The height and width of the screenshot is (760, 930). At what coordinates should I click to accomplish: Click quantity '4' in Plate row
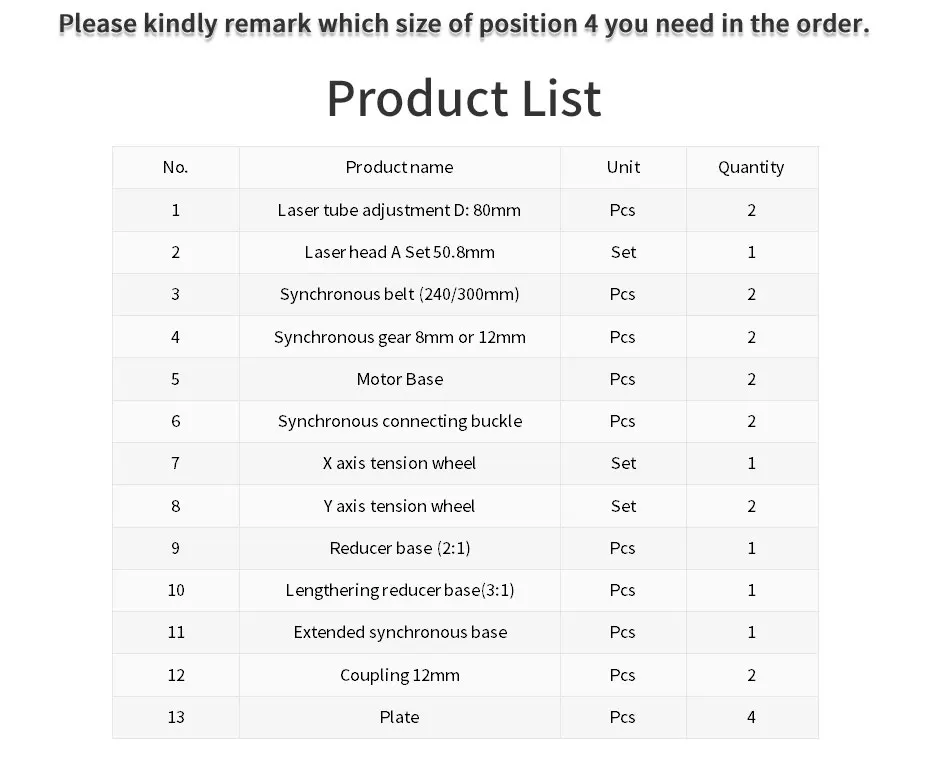click(x=751, y=717)
